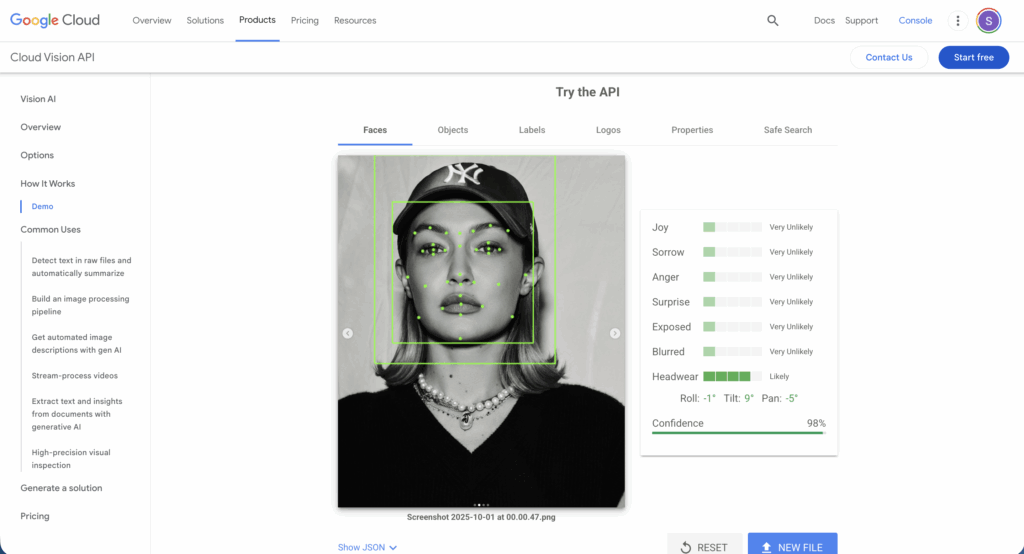The image size is (1024, 554).
Task: Open the Resources navigation menu
Action: coord(355,20)
